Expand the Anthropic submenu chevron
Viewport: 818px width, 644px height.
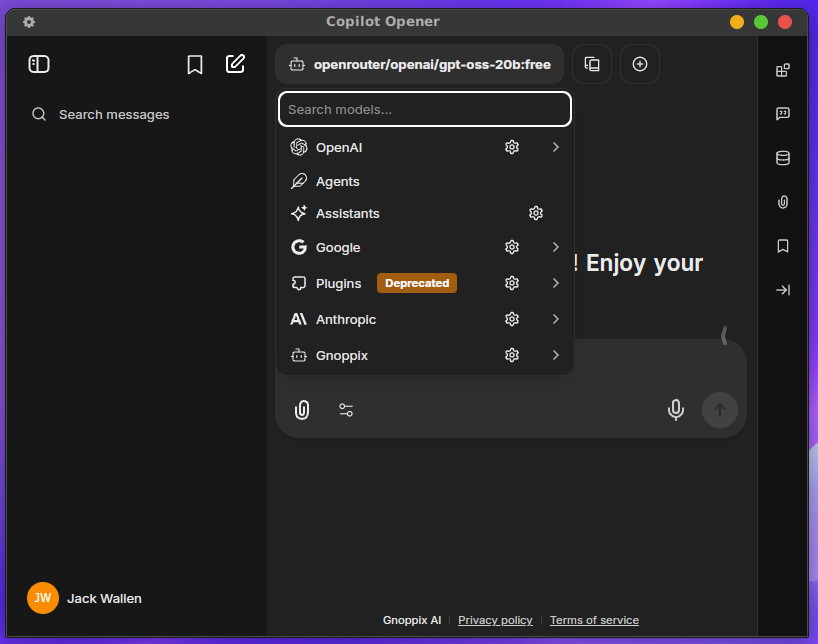pyautogui.click(x=556, y=319)
